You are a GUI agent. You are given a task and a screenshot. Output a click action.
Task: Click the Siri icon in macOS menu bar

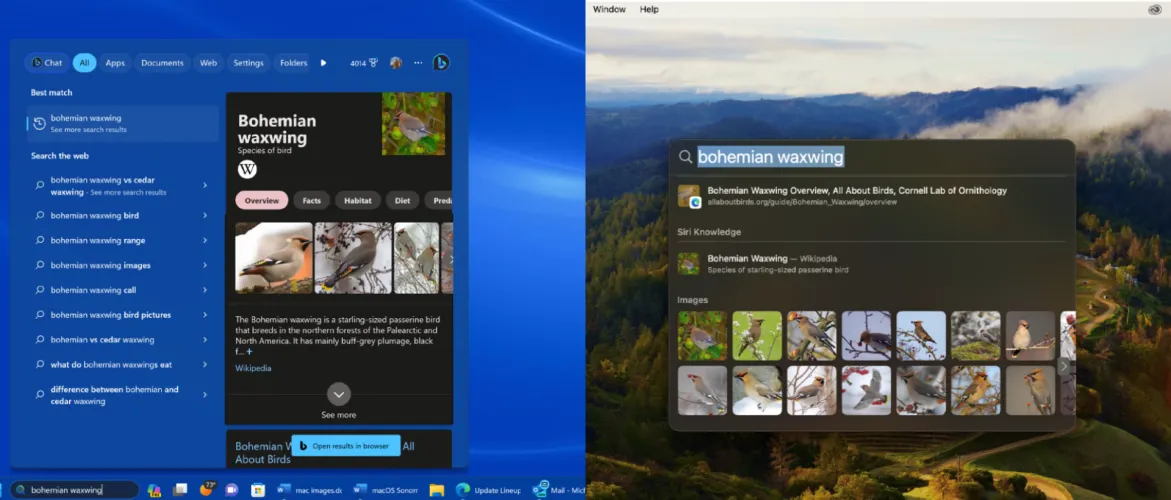1154,9
